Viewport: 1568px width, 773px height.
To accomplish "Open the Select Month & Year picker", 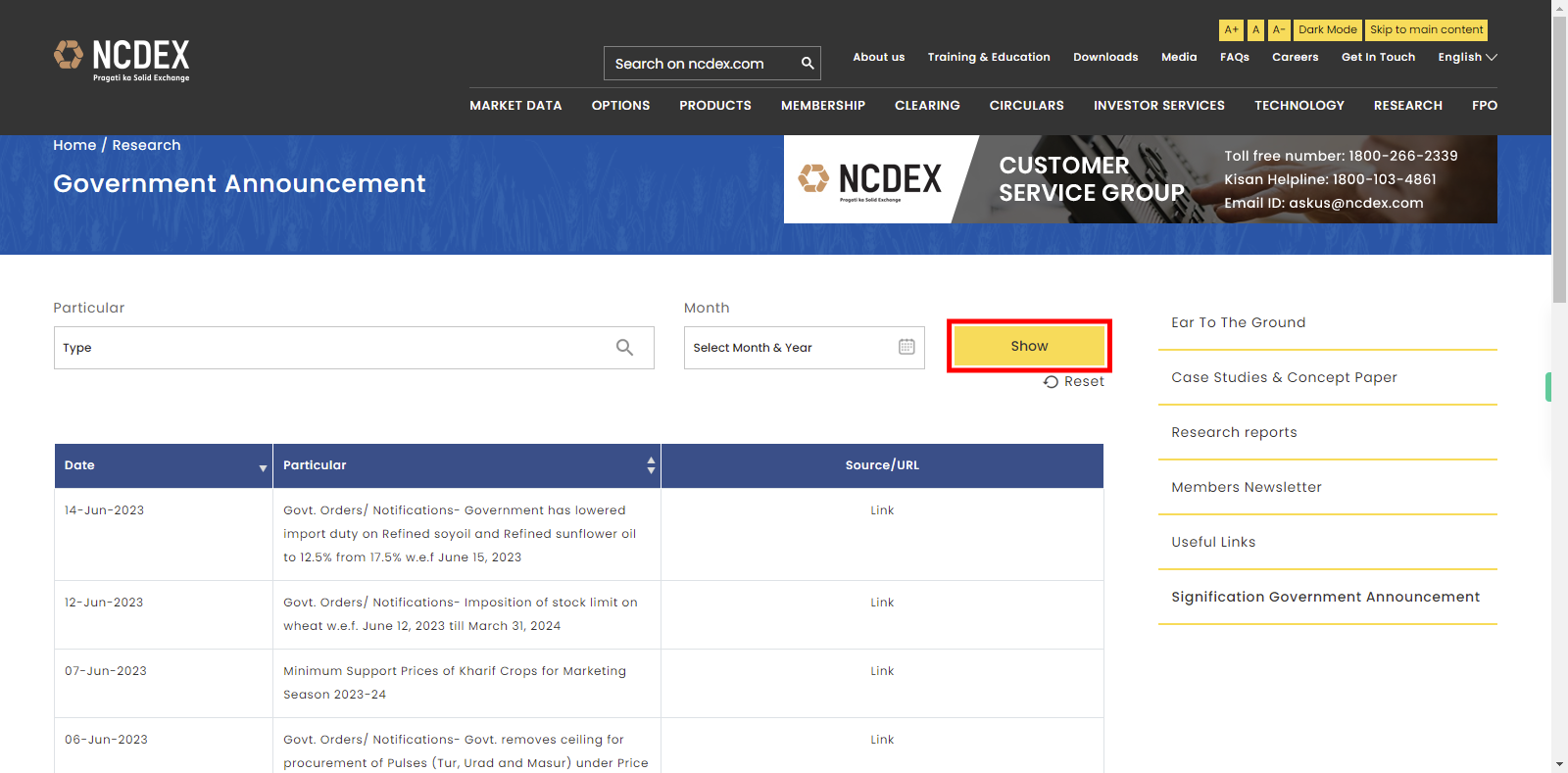I will tap(804, 348).
